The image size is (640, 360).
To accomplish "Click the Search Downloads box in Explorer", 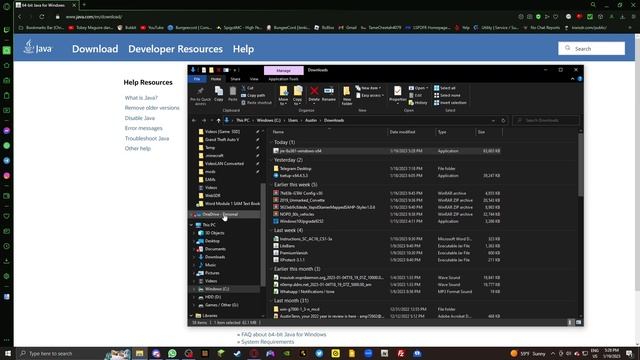I will tap(546, 120).
